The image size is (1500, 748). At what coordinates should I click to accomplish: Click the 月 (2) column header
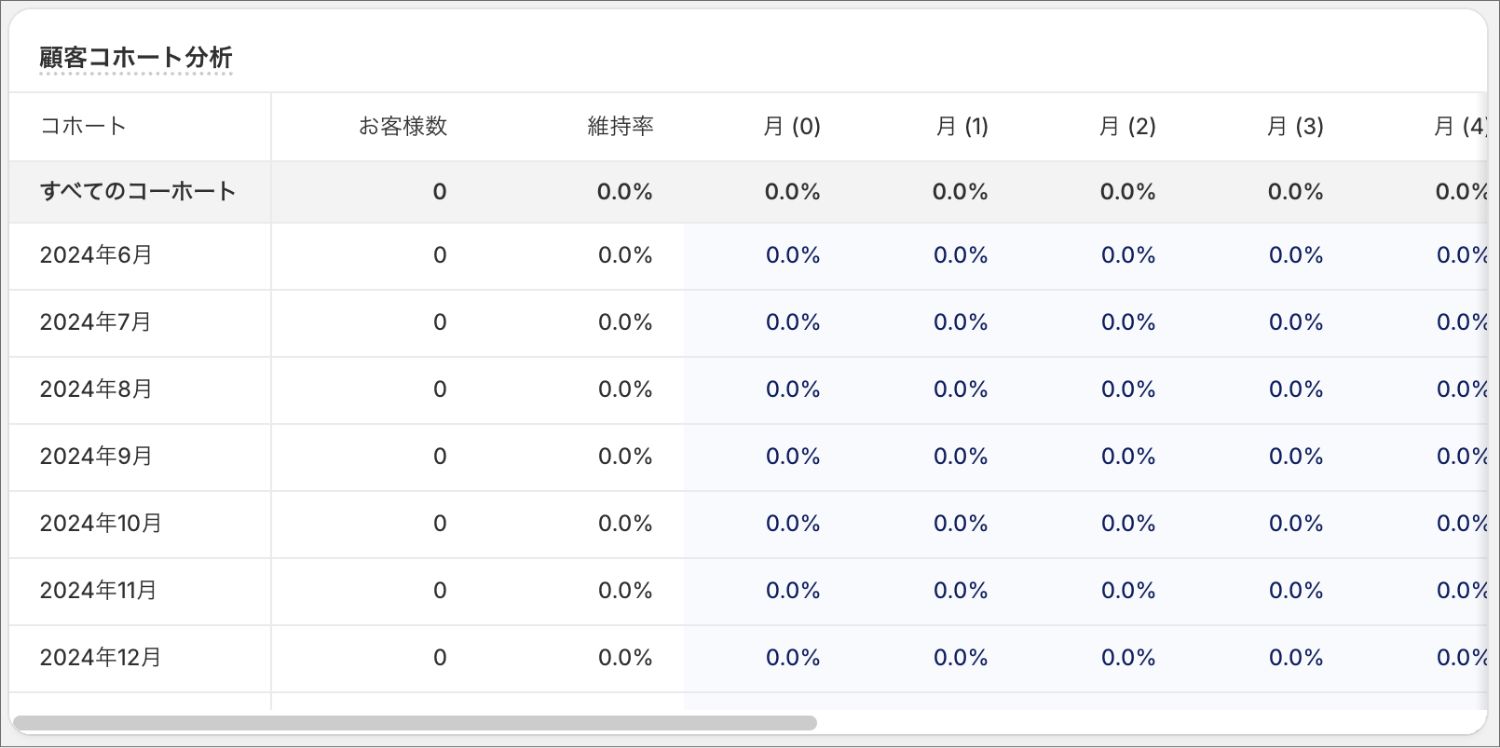point(1128,126)
